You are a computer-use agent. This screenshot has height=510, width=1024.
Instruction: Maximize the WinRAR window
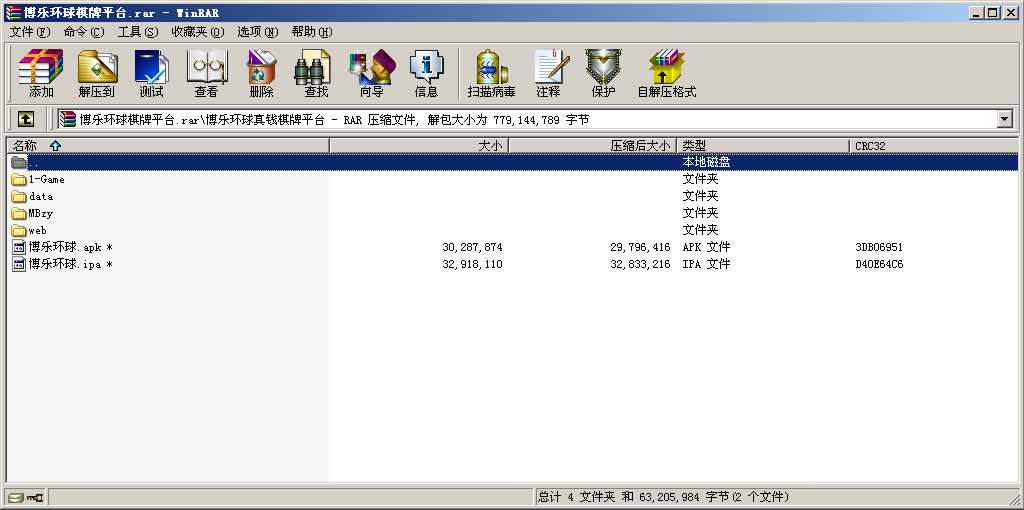(993, 12)
